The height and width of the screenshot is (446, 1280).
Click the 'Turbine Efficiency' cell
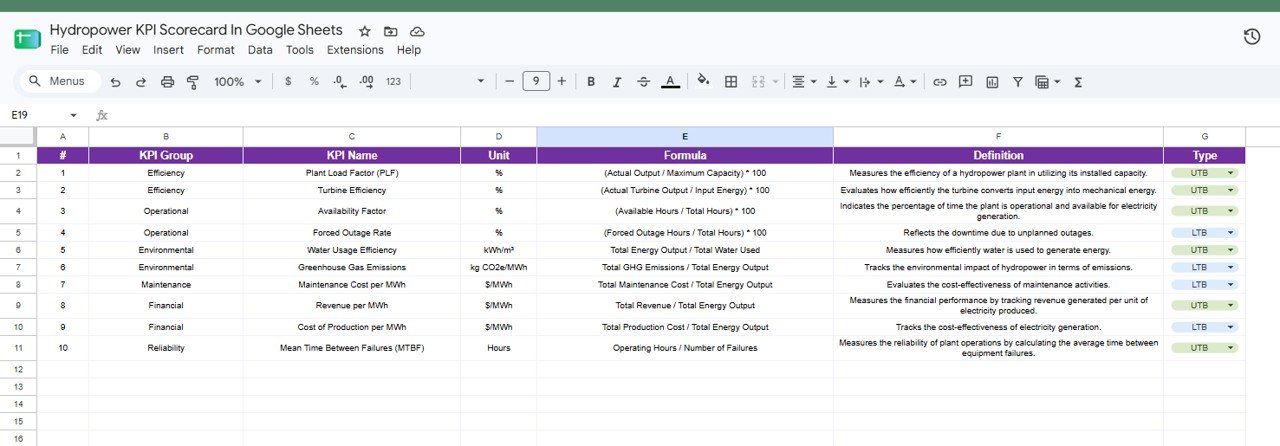(x=351, y=190)
